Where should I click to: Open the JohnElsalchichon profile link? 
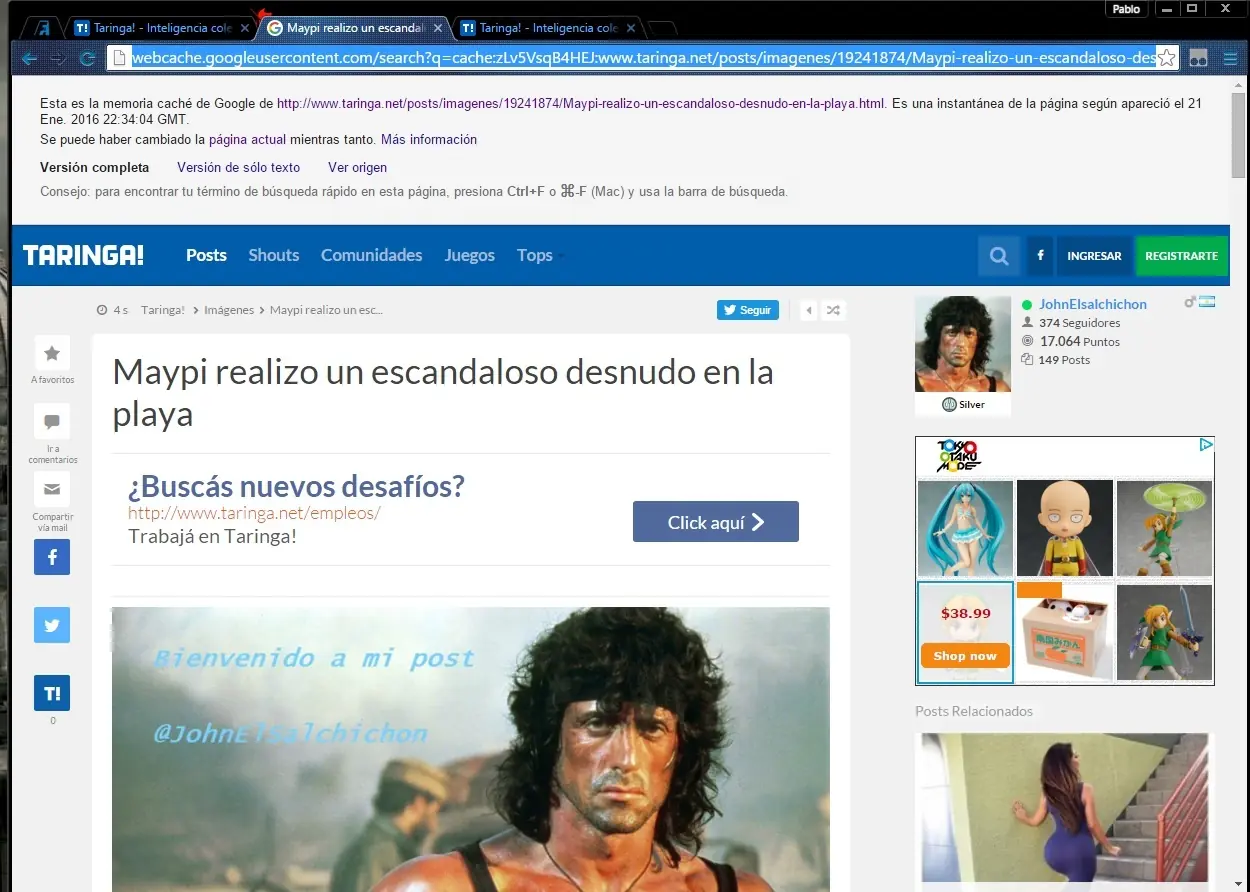click(x=1093, y=304)
